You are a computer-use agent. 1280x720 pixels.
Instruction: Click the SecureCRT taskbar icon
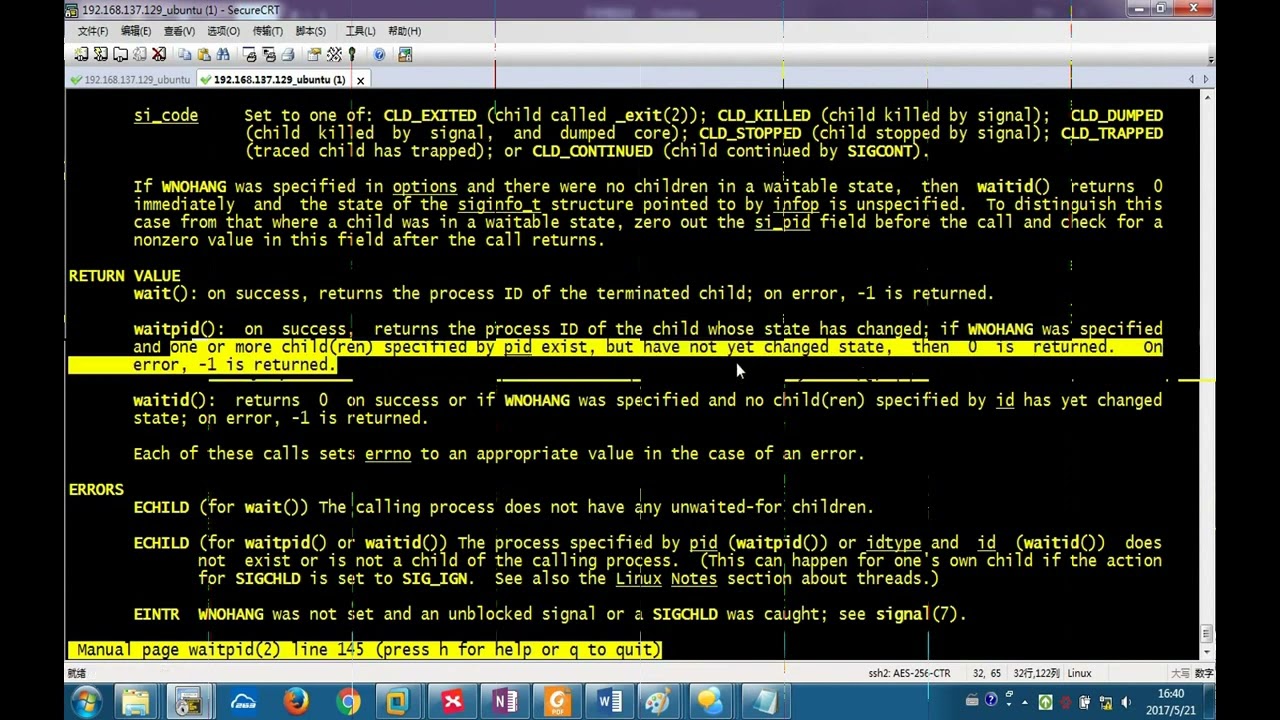(188, 702)
